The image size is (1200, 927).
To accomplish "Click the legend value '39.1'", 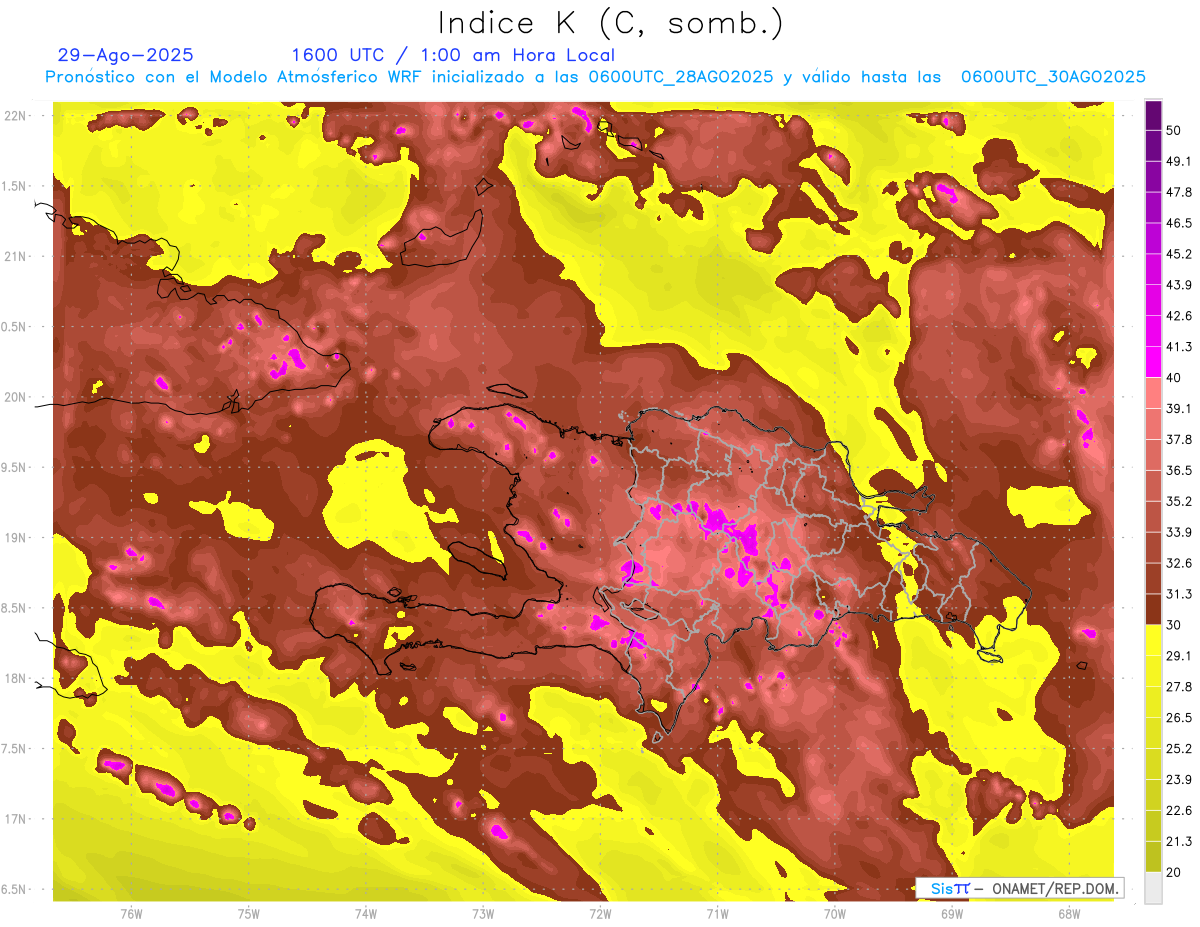I will point(1178,408).
